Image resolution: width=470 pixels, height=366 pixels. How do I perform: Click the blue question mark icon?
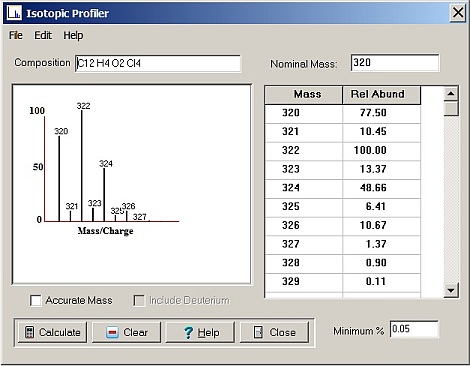pos(188,332)
